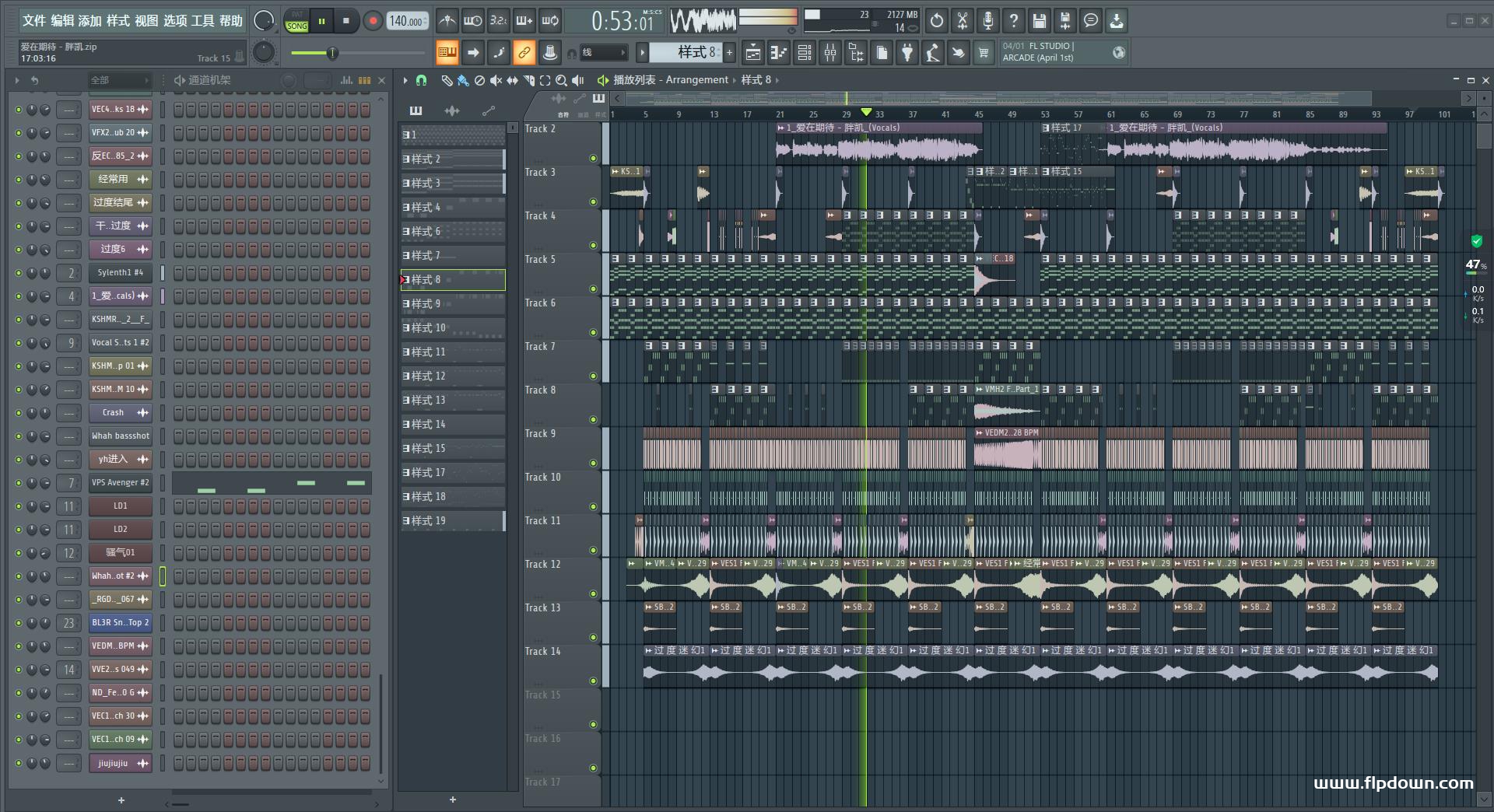The image size is (1494, 812).
Task: Open the 编辑 menu
Action: [x=62, y=21]
